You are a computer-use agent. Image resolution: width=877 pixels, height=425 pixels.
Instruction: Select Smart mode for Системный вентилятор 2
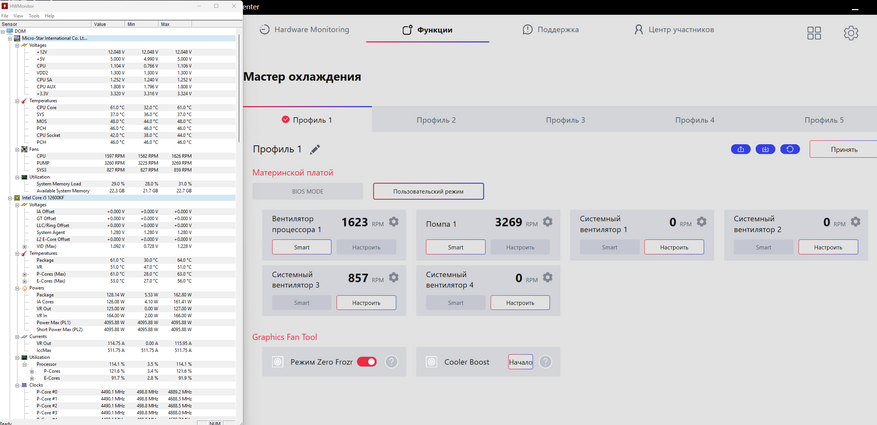coord(763,247)
